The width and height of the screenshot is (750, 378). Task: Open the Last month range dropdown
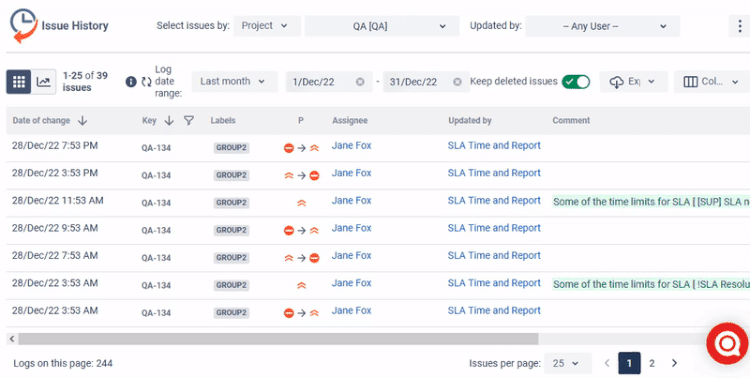tap(234, 82)
